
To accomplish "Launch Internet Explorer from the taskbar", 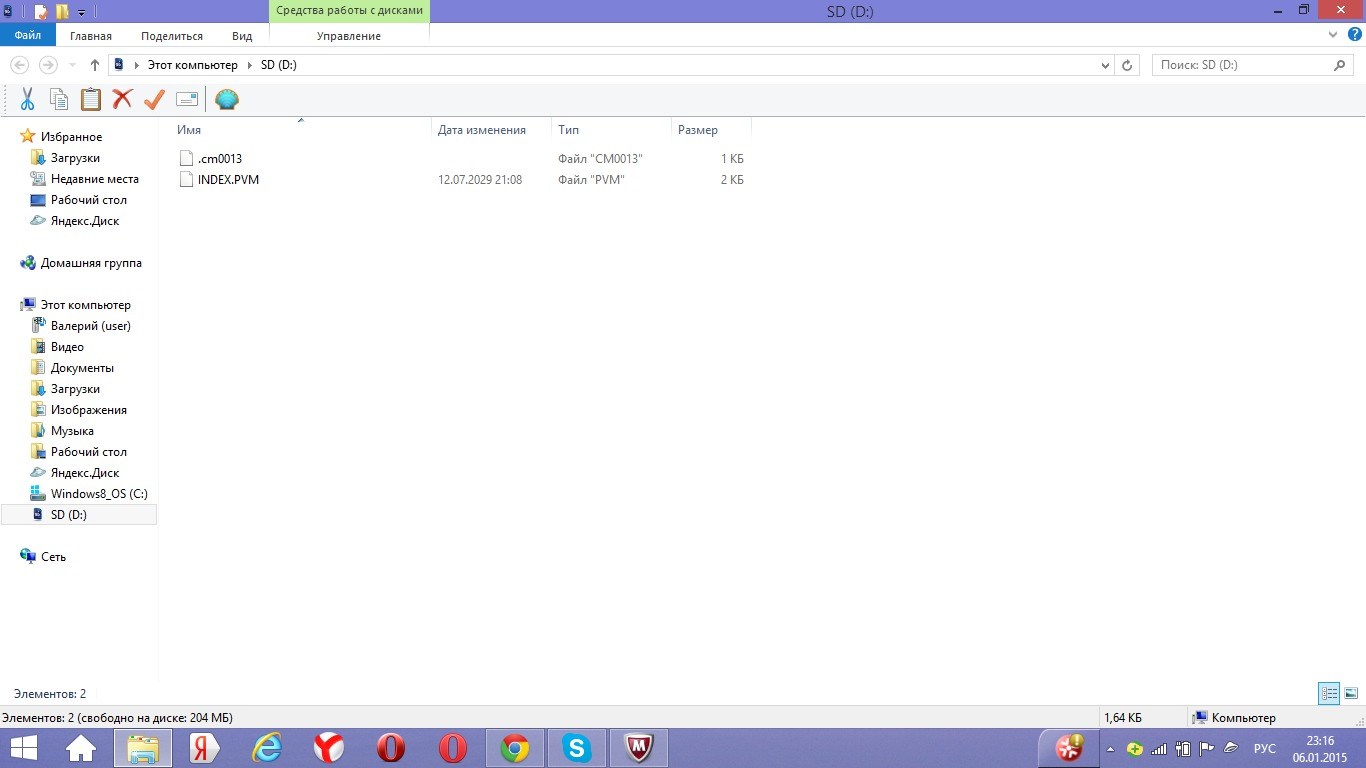I will (267, 747).
